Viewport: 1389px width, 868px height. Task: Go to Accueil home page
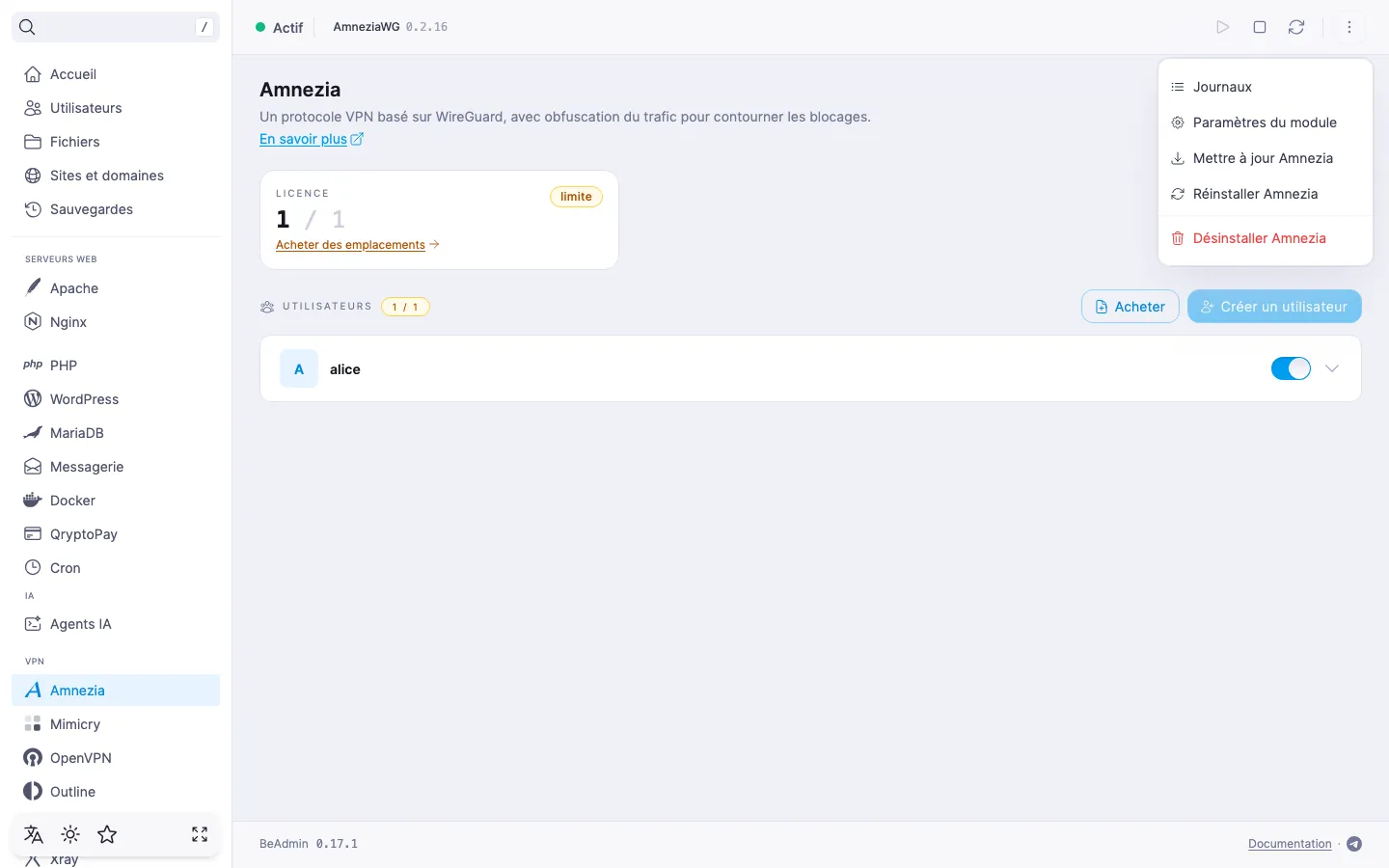[x=116, y=74]
